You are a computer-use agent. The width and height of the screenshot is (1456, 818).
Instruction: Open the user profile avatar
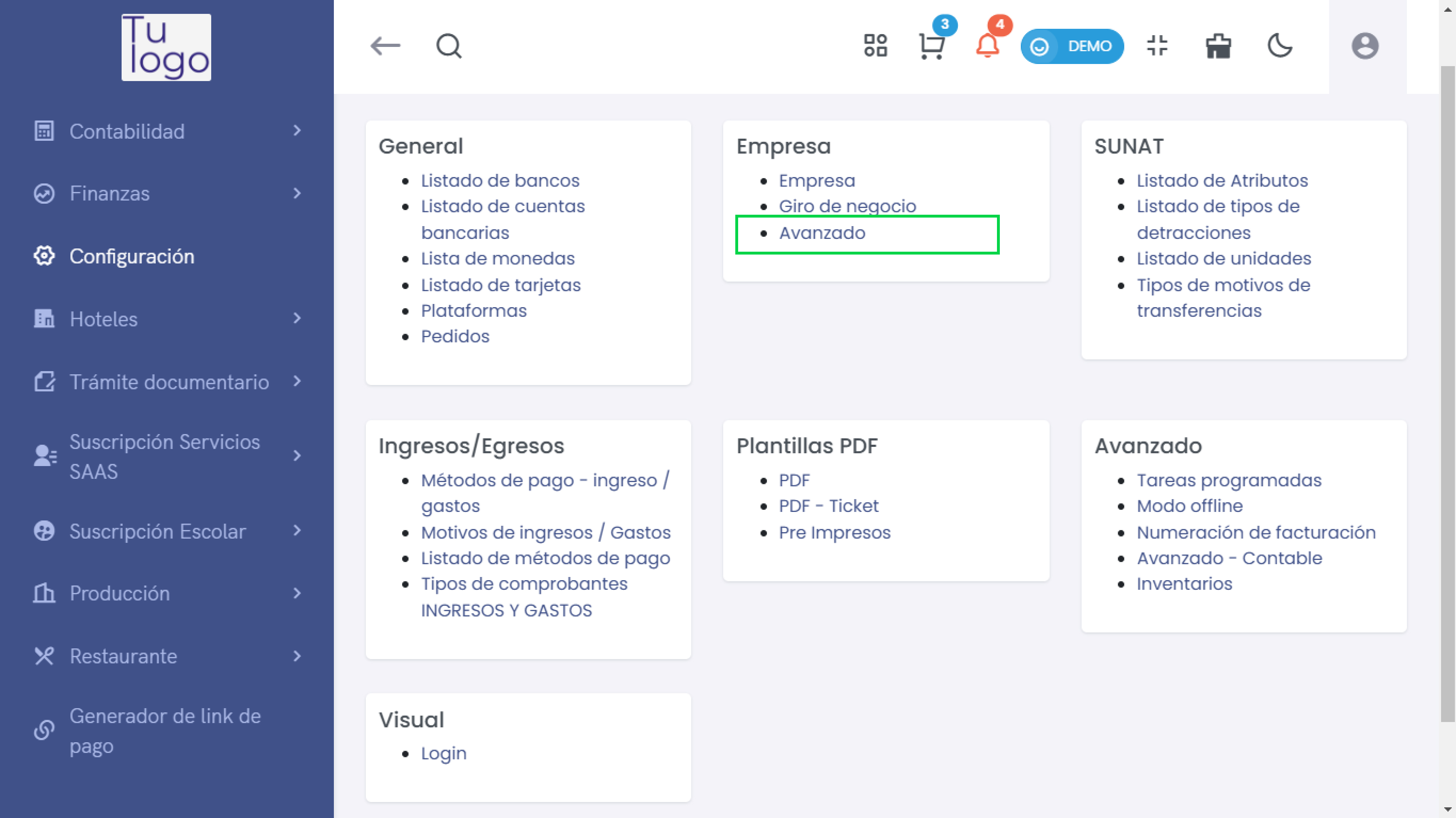coord(1365,46)
